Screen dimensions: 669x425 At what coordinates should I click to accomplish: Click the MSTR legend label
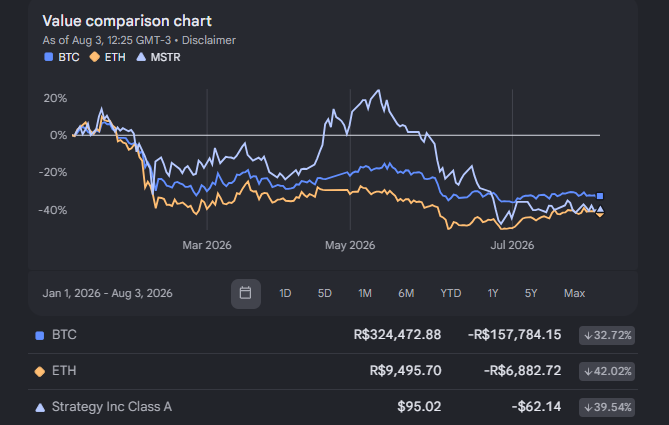click(166, 57)
